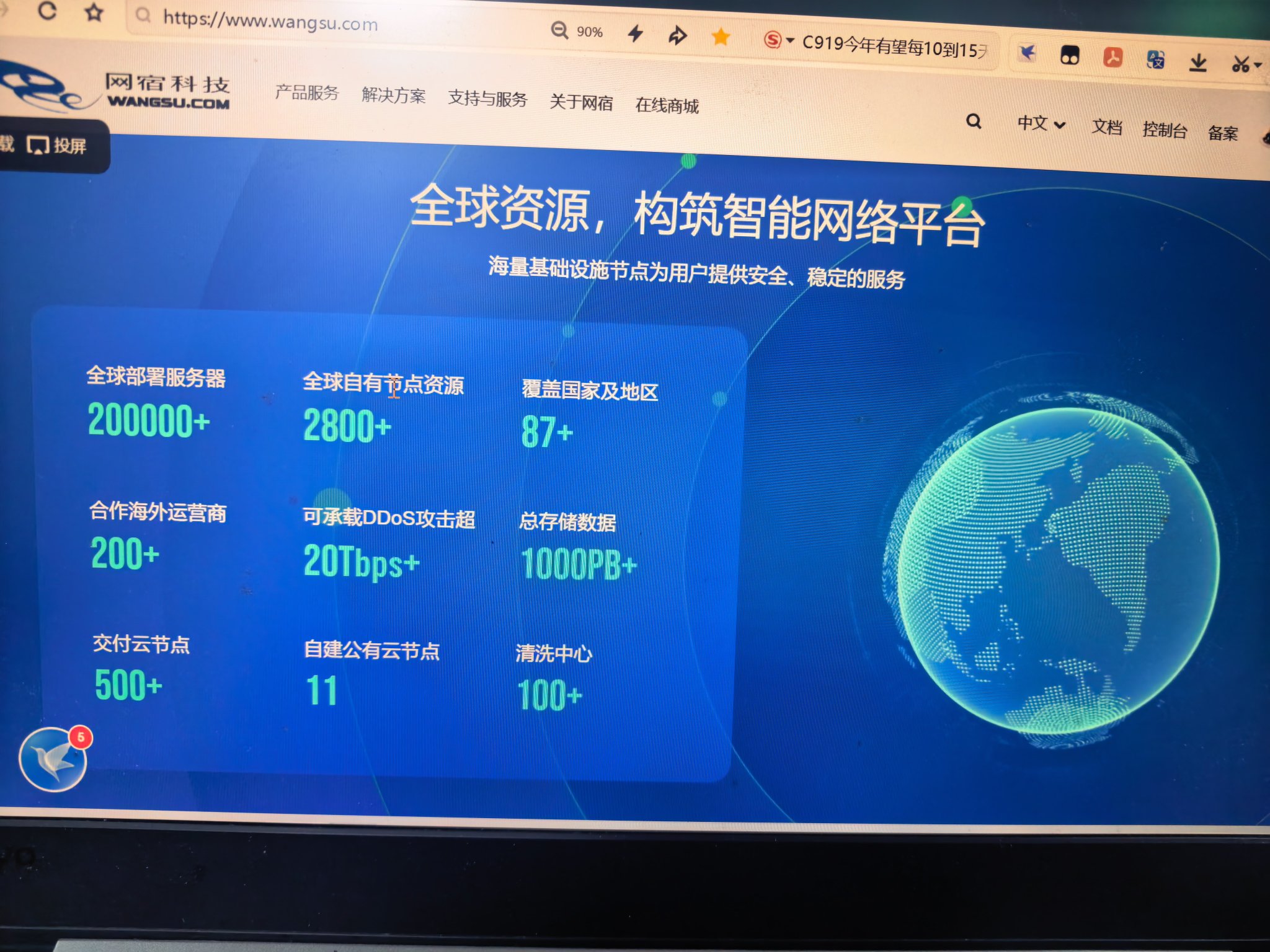Toggle the yellow bookmark star

click(x=720, y=37)
